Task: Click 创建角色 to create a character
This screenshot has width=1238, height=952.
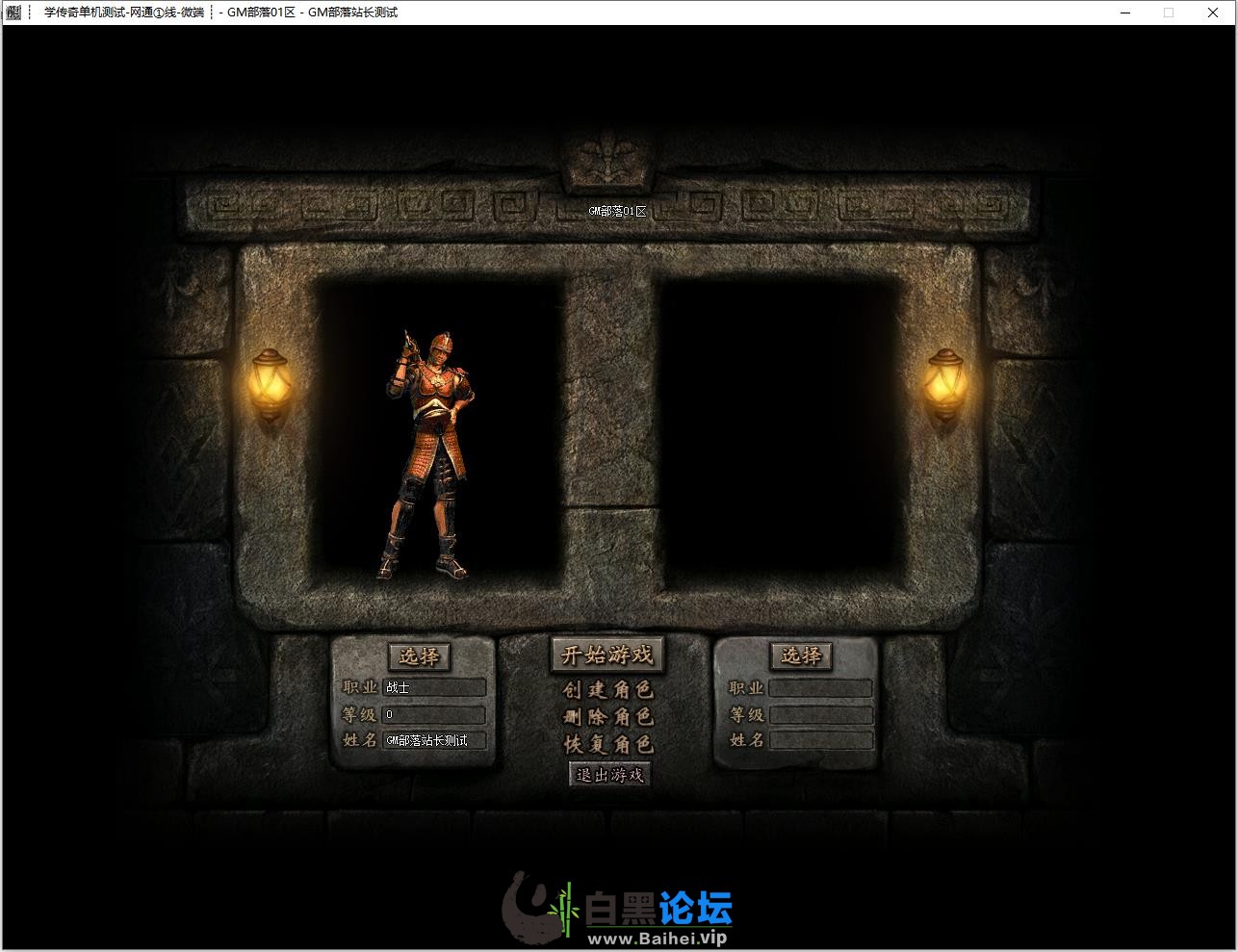Action: coord(608,690)
